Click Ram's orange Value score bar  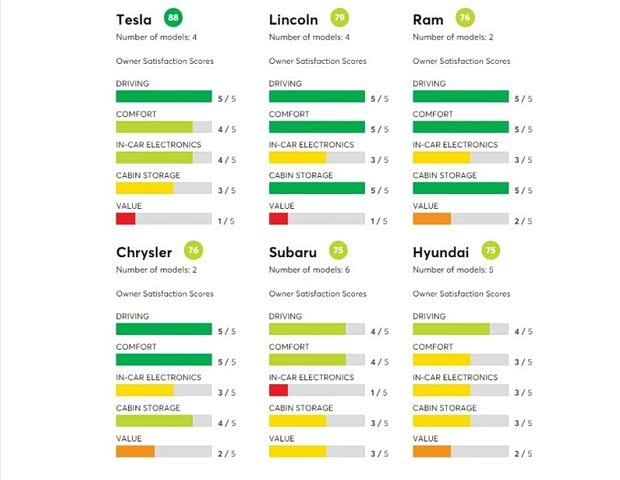[x=432, y=219]
